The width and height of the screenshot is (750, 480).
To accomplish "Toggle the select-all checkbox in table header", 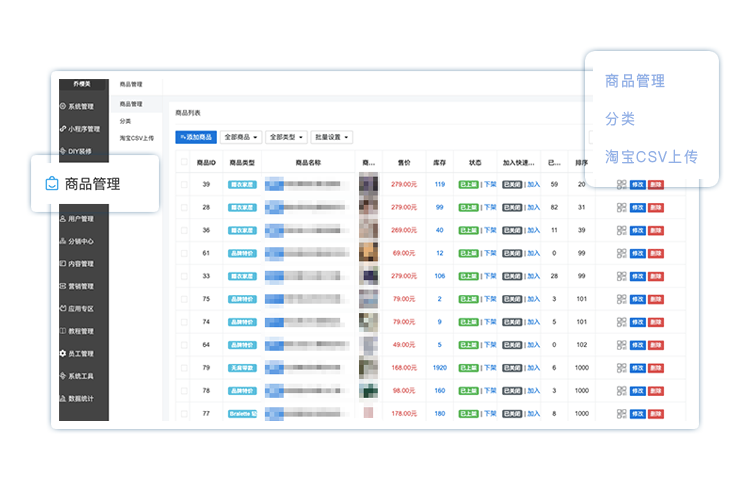I will pos(184,162).
